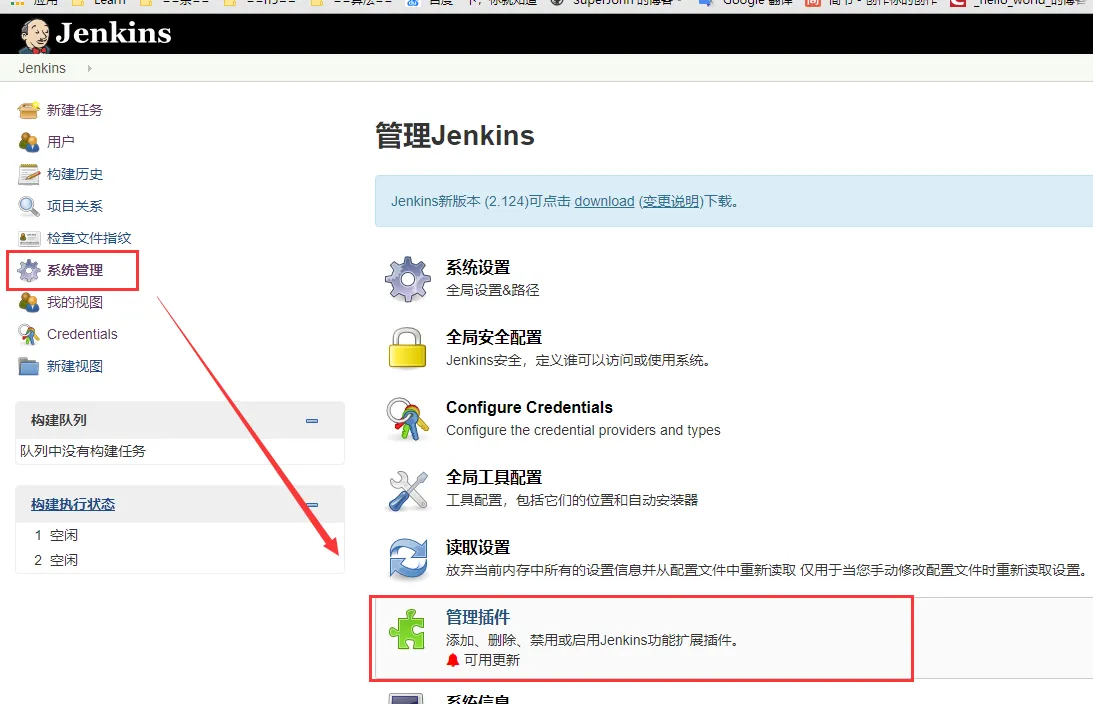Click the 检查文件指纹 fingerprint icon
The height and width of the screenshot is (704, 1093).
29,238
